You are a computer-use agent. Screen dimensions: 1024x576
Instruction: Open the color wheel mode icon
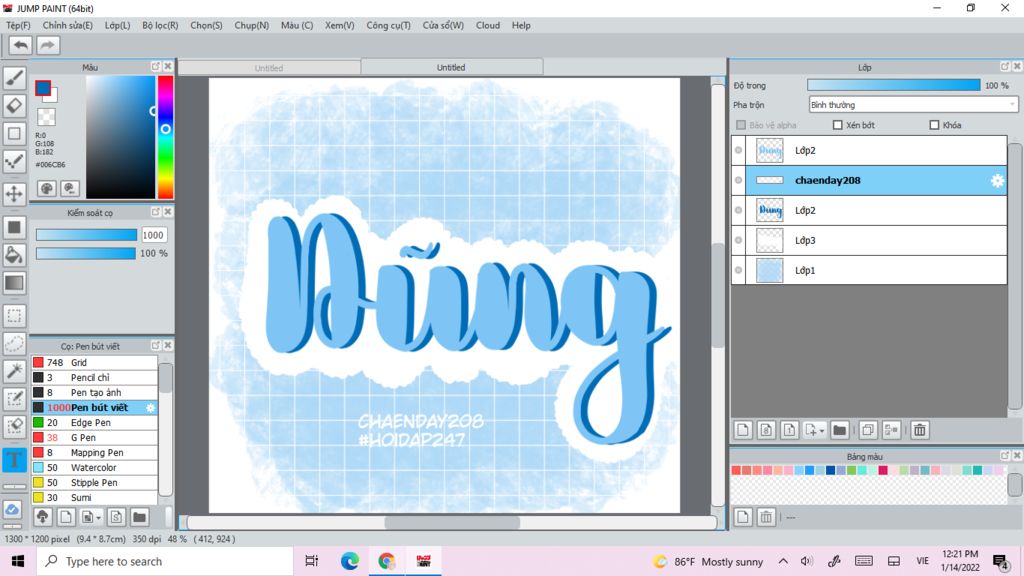(x=46, y=189)
